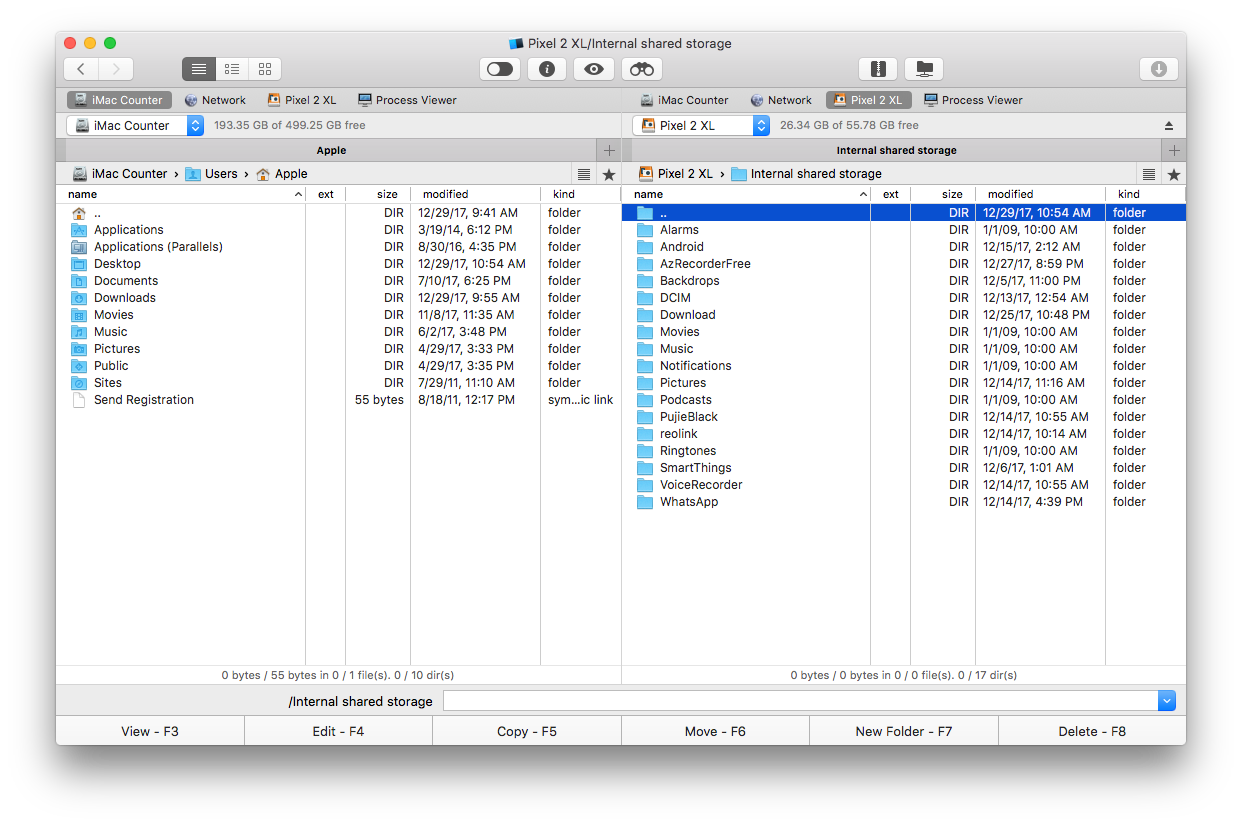This screenshot has height=825, width=1242.
Task: Toggle the dual-pane switch in the toolbar
Action: coord(499,68)
